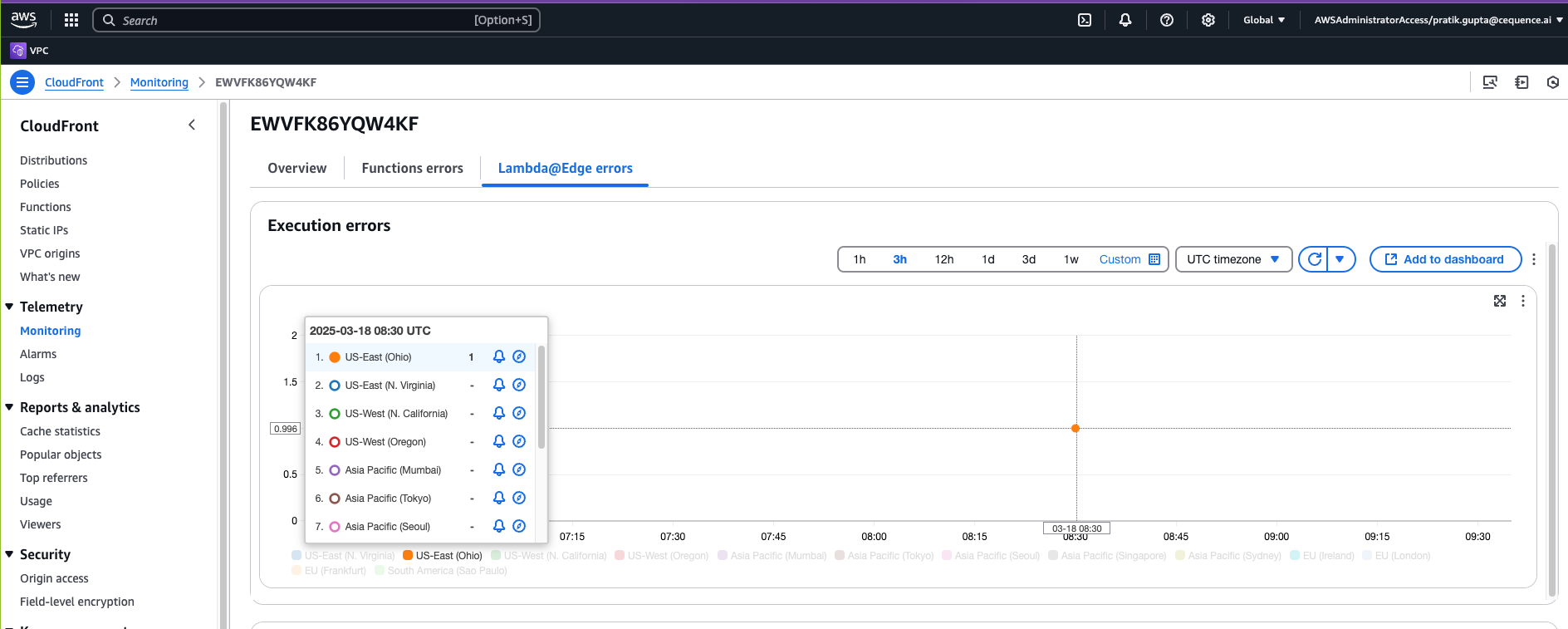Click the VPC service shortcut icon
This screenshot has height=629, width=1568.
17,51
